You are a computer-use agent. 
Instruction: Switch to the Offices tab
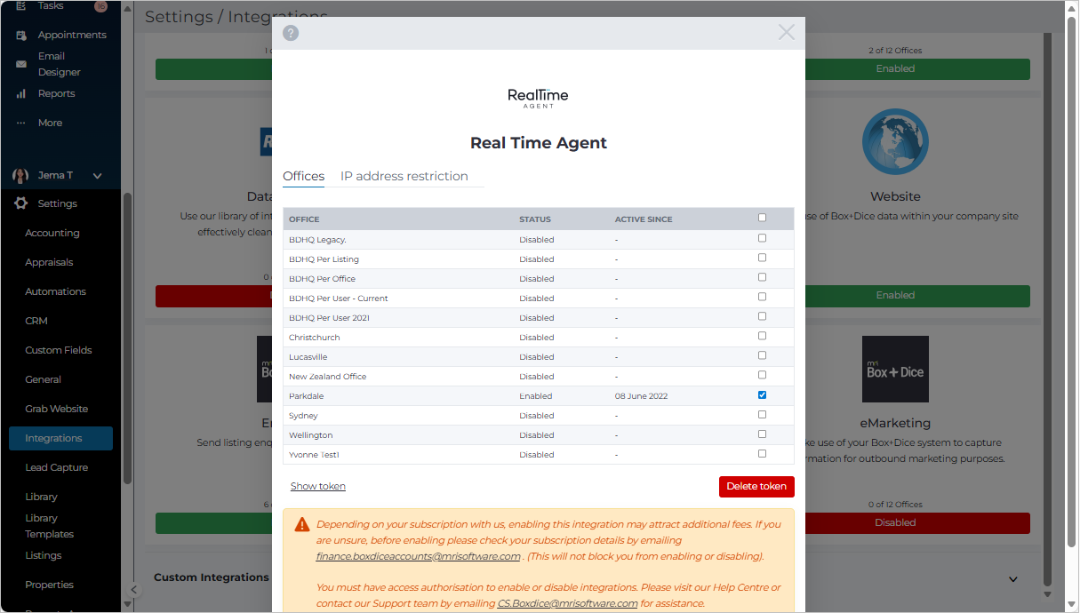point(303,176)
